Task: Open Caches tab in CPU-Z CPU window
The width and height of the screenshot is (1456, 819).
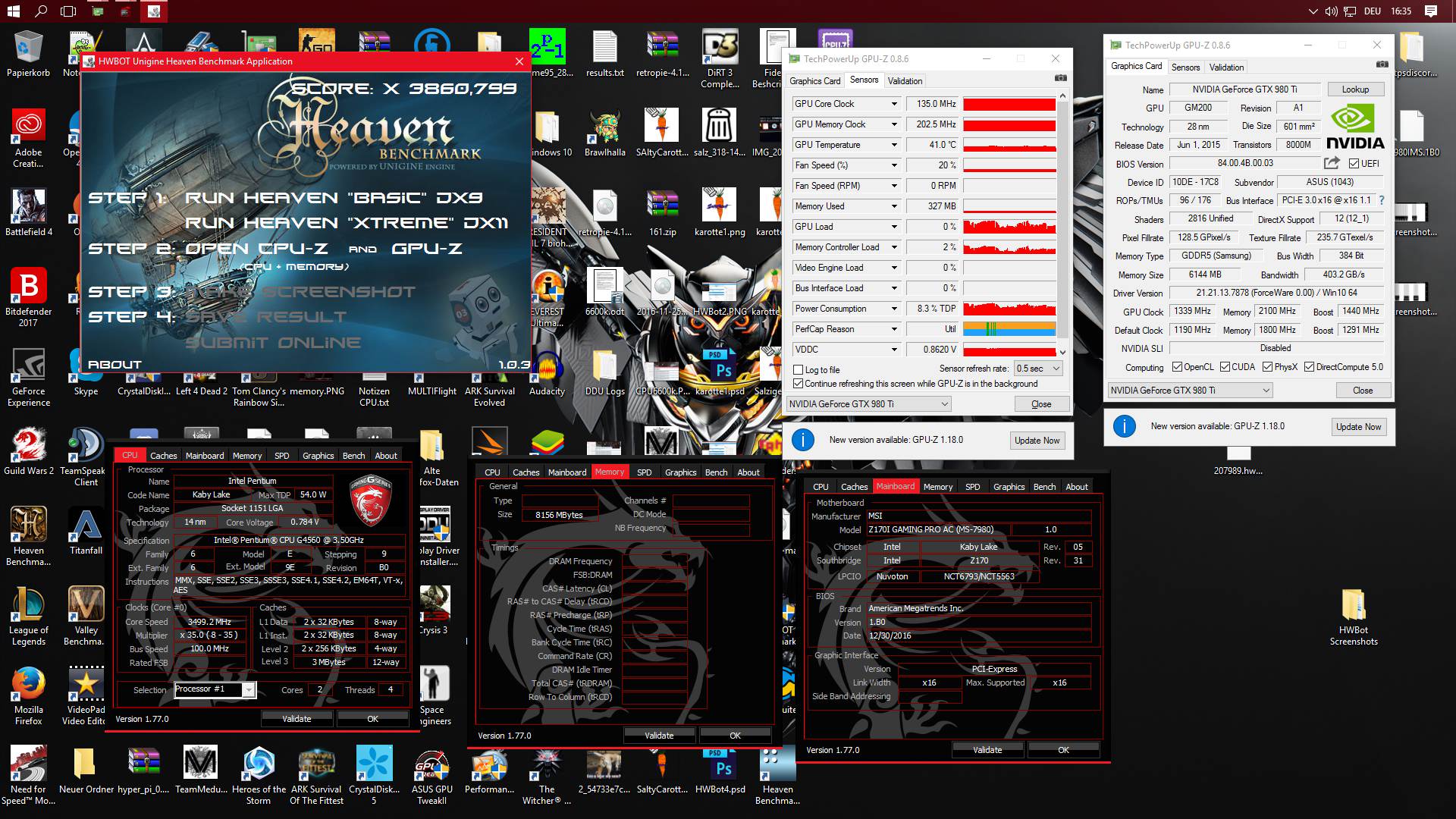Action: coord(163,456)
